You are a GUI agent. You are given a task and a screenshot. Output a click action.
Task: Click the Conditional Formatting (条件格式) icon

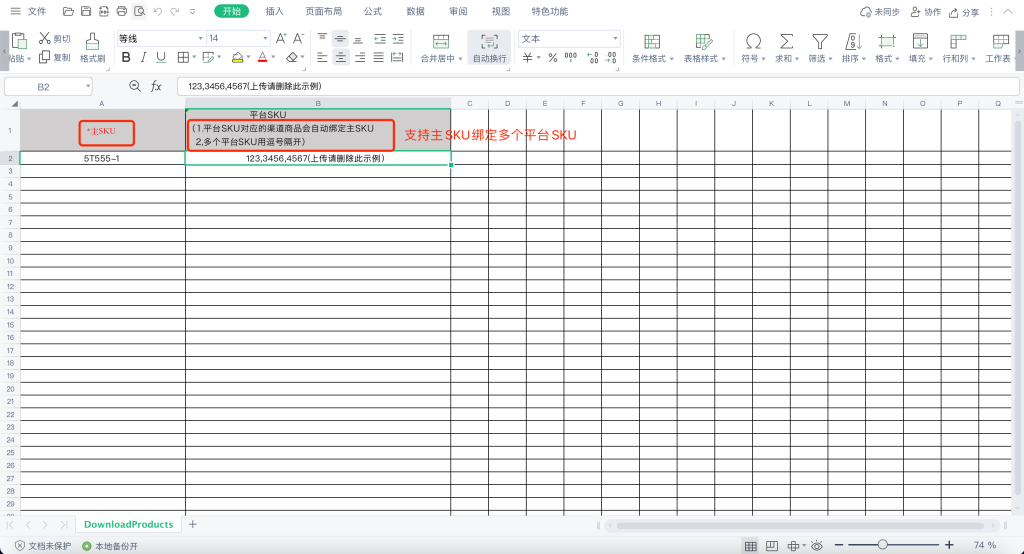652,41
